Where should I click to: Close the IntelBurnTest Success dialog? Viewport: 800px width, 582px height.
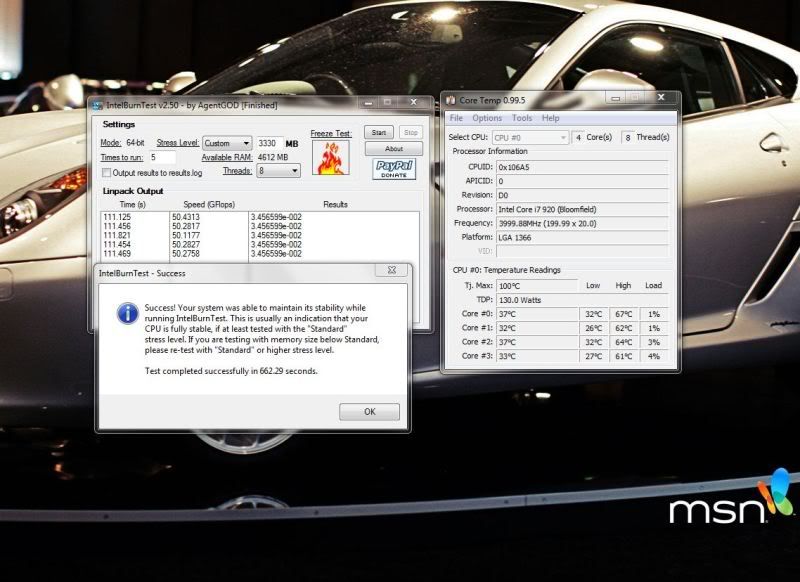391,271
